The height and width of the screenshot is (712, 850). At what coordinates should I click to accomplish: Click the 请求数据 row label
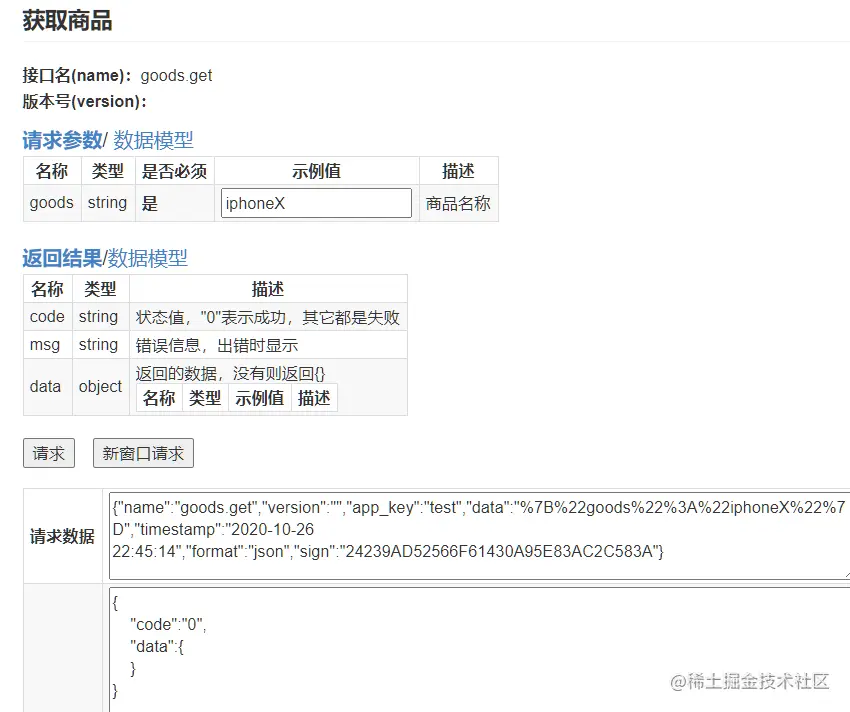pos(62,536)
